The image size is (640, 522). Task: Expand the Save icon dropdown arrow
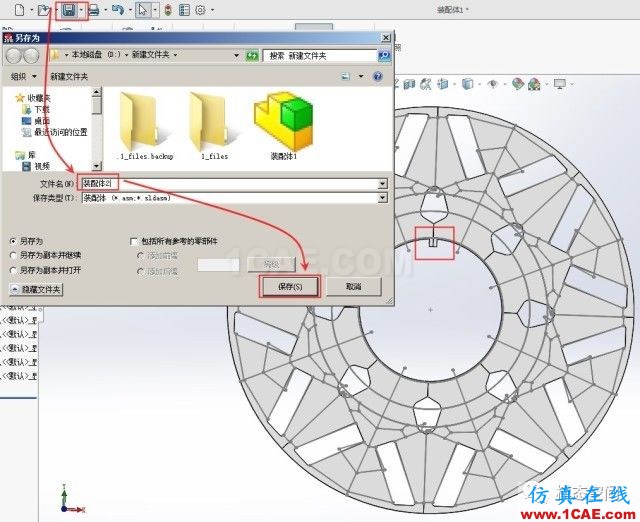pyautogui.click(x=81, y=10)
